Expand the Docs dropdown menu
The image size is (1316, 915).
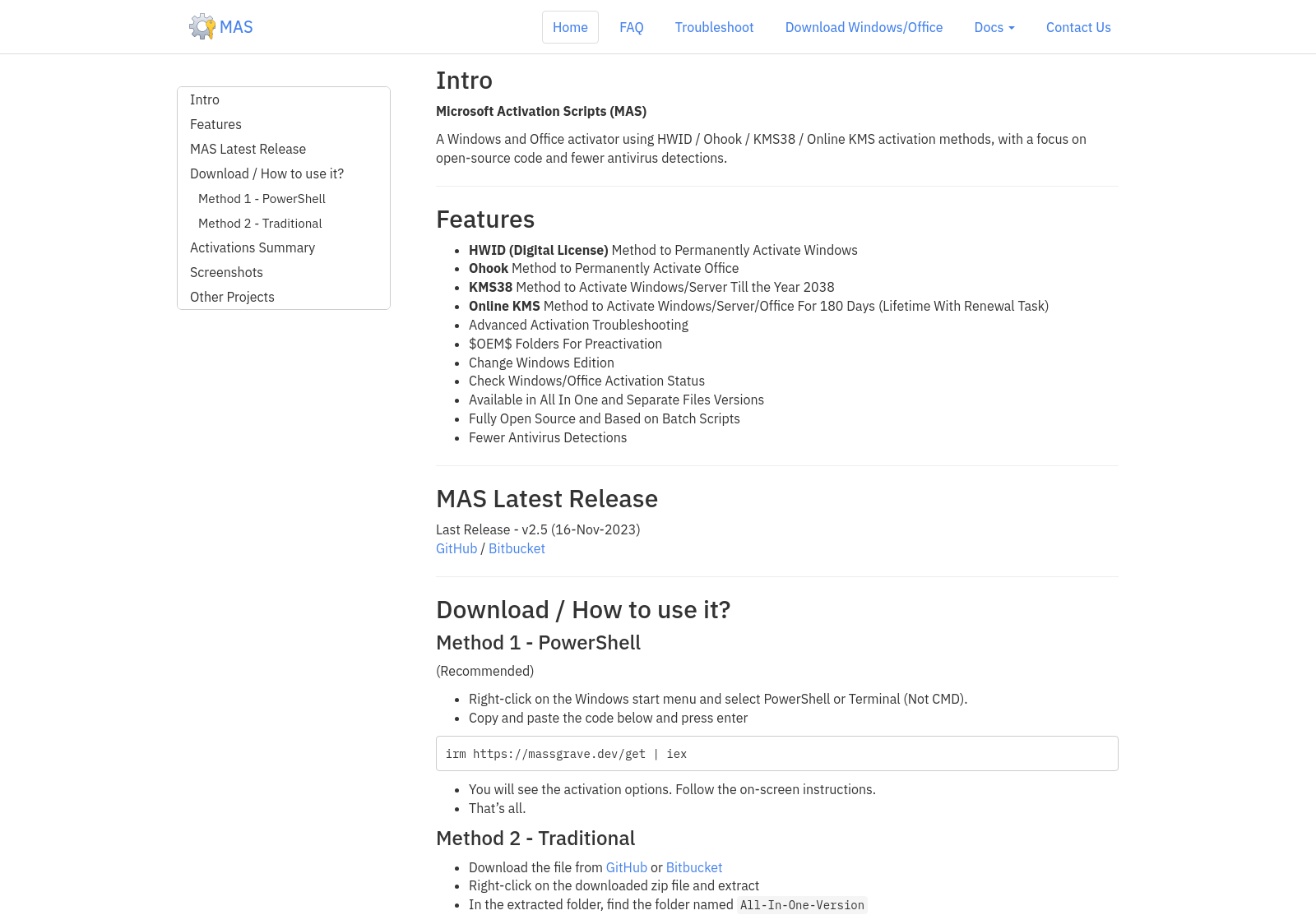point(994,27)
